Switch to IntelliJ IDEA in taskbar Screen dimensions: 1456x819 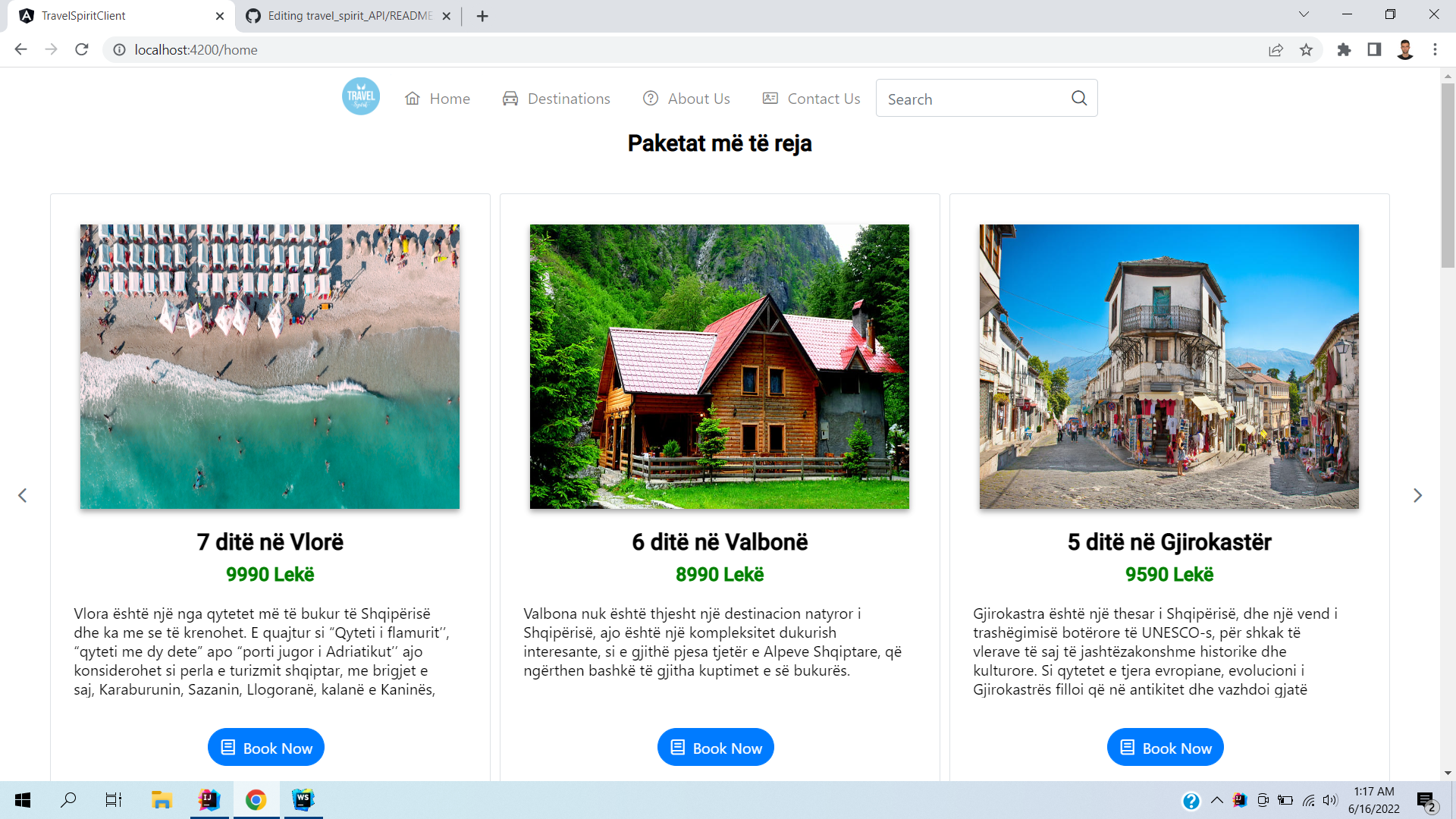point(209,800)
